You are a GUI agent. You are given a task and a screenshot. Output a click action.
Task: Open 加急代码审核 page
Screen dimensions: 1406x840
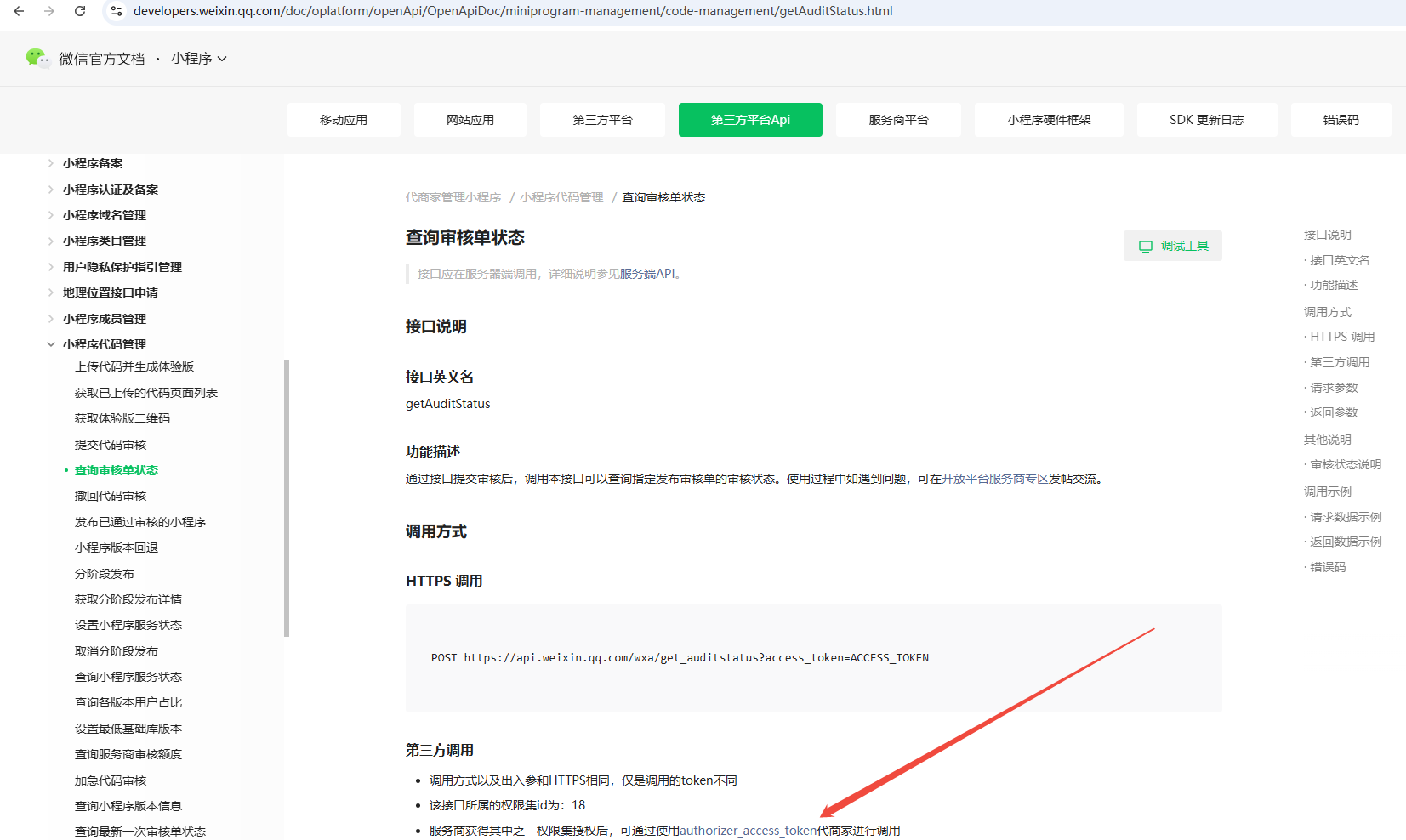pyautogui.click(x=111, y=780)
